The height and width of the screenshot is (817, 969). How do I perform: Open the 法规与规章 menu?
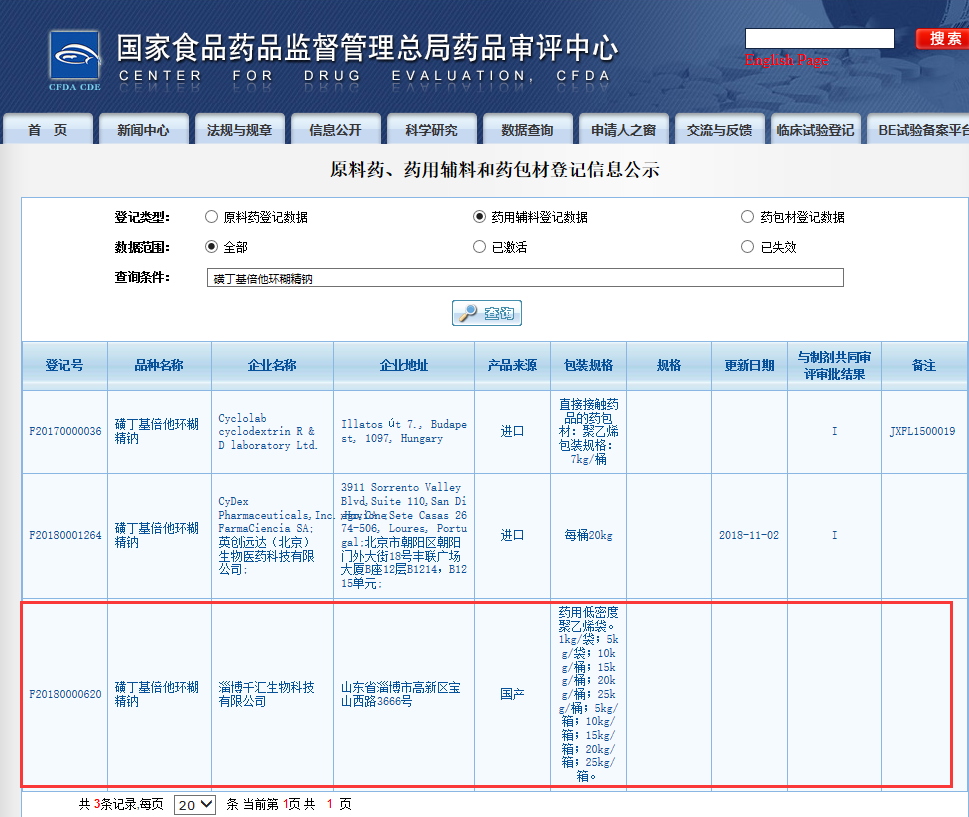point(239,128)
